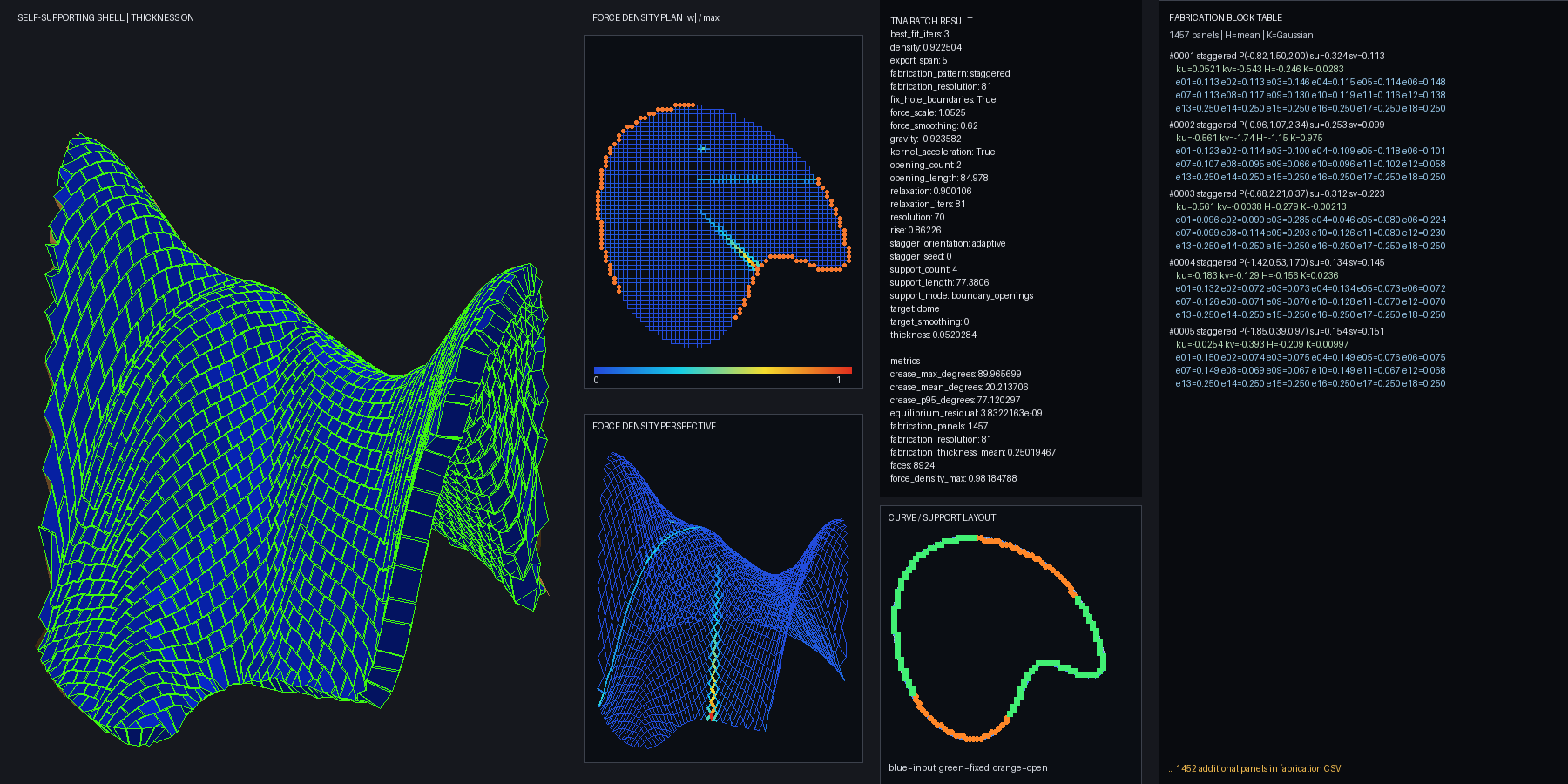Select thickness: 0.0520284 value

pyautogui.click(x=933, y=335)
